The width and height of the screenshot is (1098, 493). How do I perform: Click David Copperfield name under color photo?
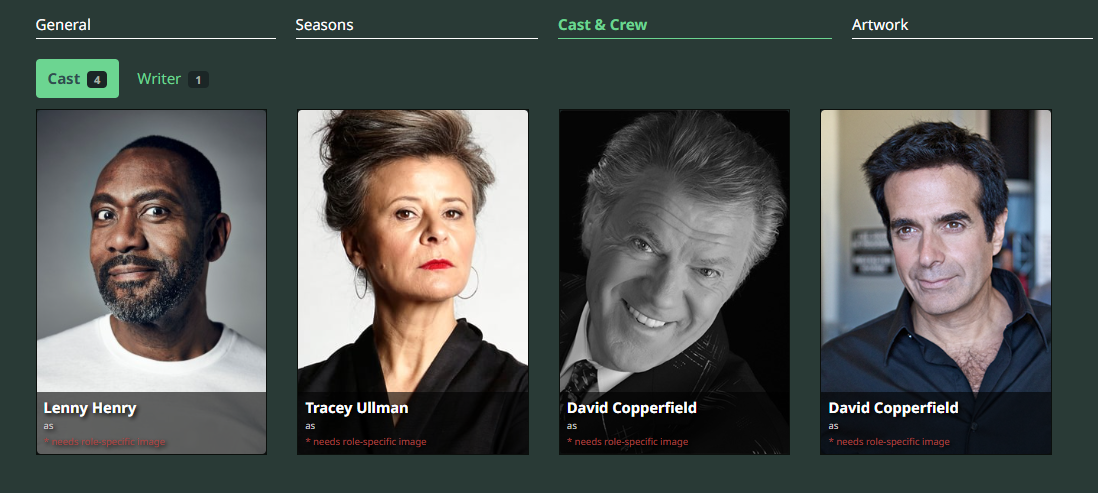tap(894, 408)
